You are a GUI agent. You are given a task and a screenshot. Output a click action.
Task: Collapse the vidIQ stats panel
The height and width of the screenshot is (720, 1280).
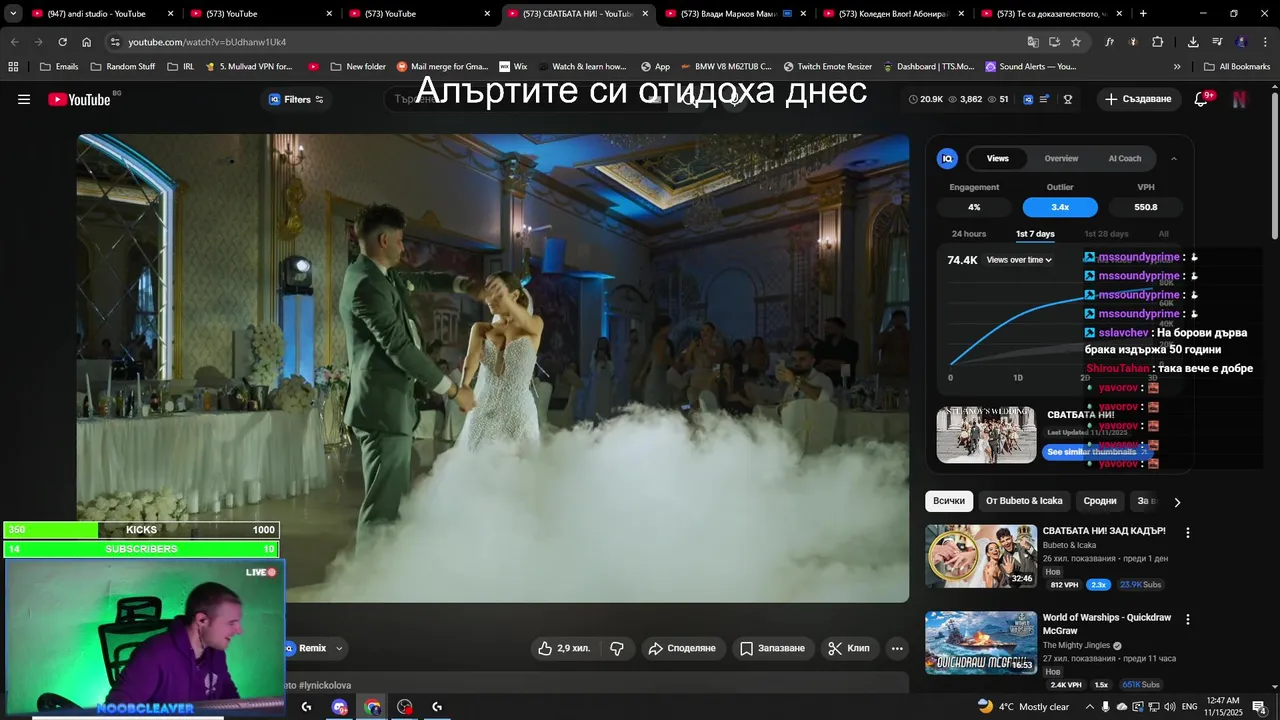[1174, 158]
